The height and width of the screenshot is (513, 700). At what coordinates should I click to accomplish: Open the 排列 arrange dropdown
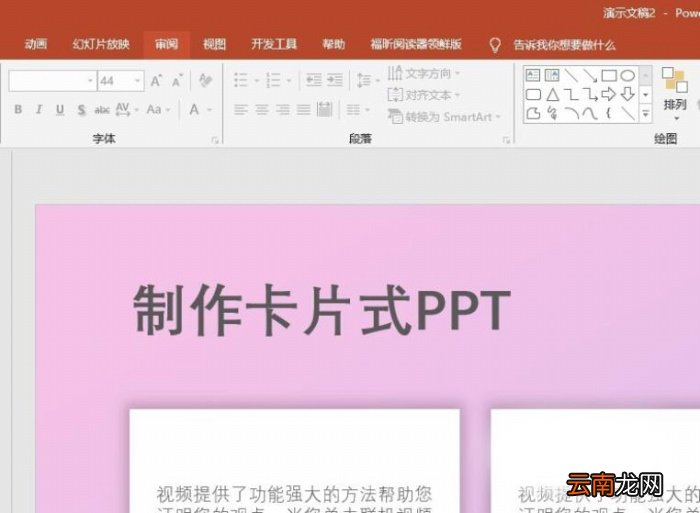pos(675,94)
